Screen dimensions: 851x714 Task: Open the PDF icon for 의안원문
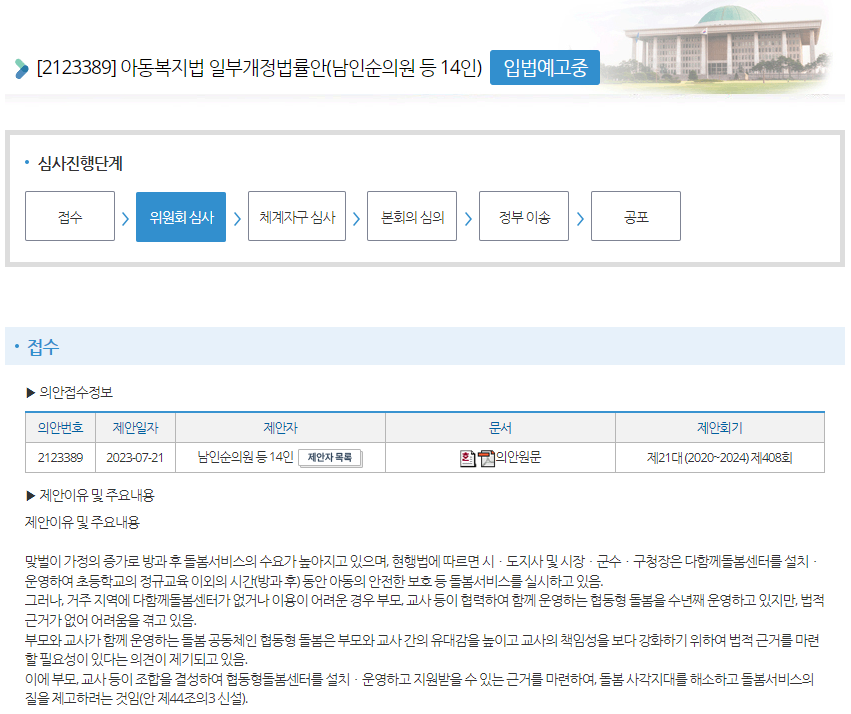(486, 458)
